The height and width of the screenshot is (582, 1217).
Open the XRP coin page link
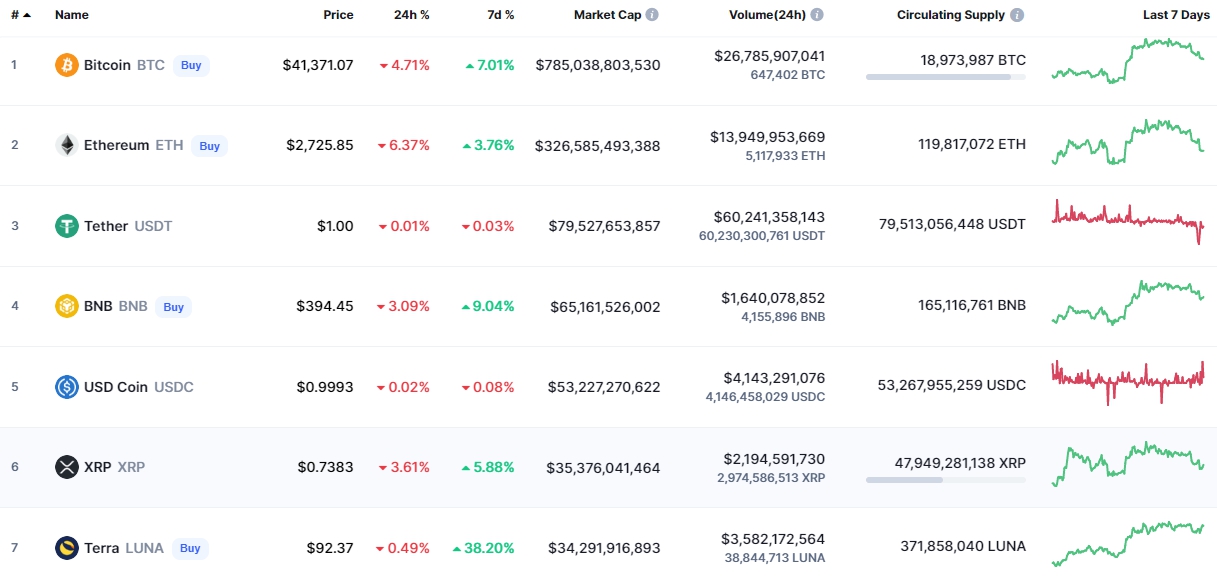pyautogui.click(x=98, y=467)
